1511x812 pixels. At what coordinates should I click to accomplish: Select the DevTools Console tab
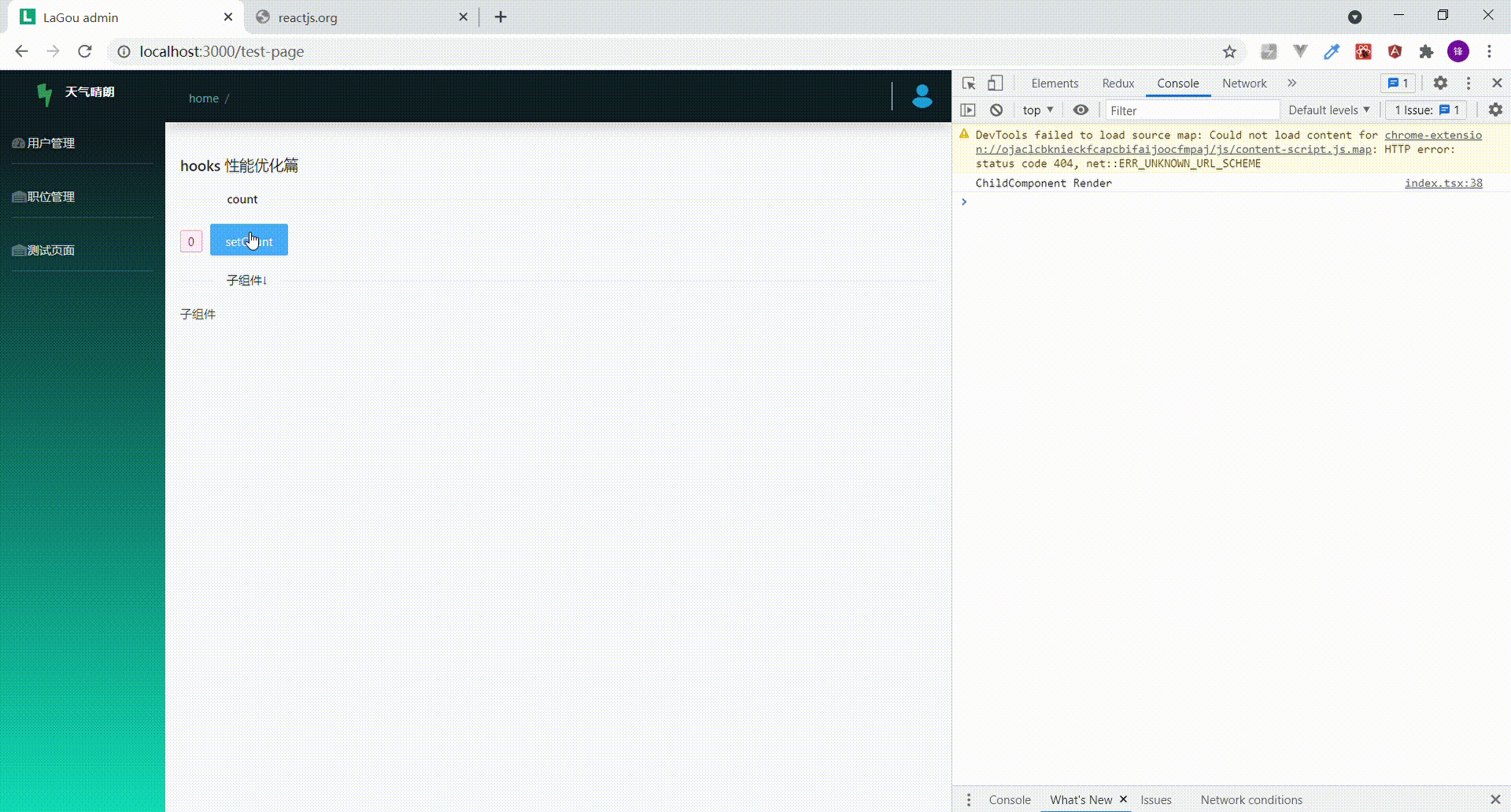point(1177,83)
